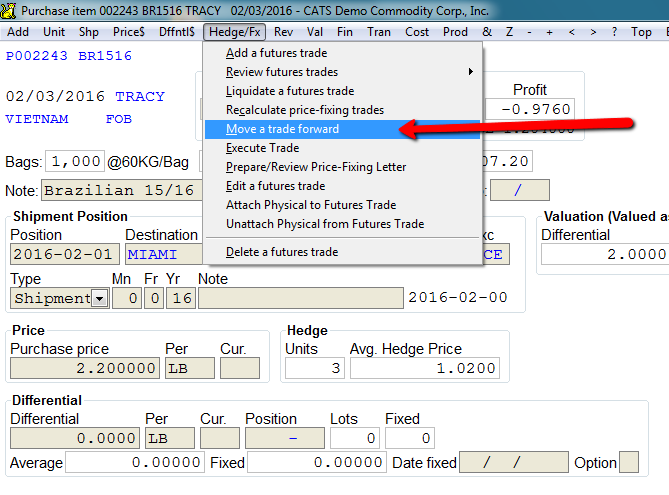Click the Differential value field 0.0000
Viewport: 669px width, 495px height.
coord(75,438)
